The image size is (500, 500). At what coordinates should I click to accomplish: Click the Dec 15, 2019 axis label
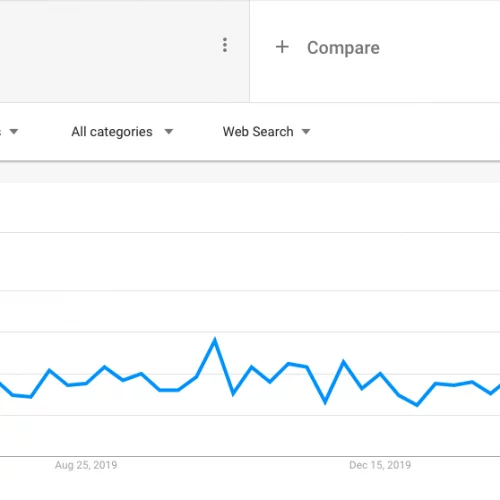pyautogui.click(x=380, y=465)
